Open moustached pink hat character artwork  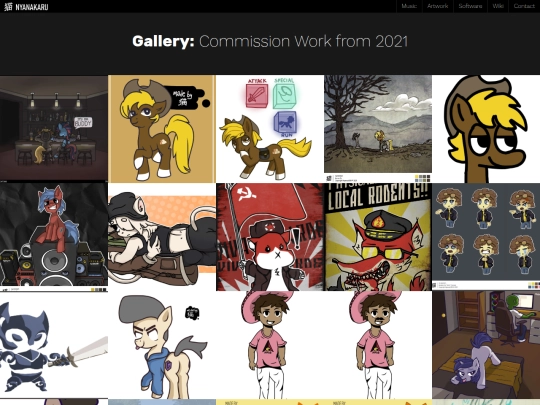coord(378,345)
